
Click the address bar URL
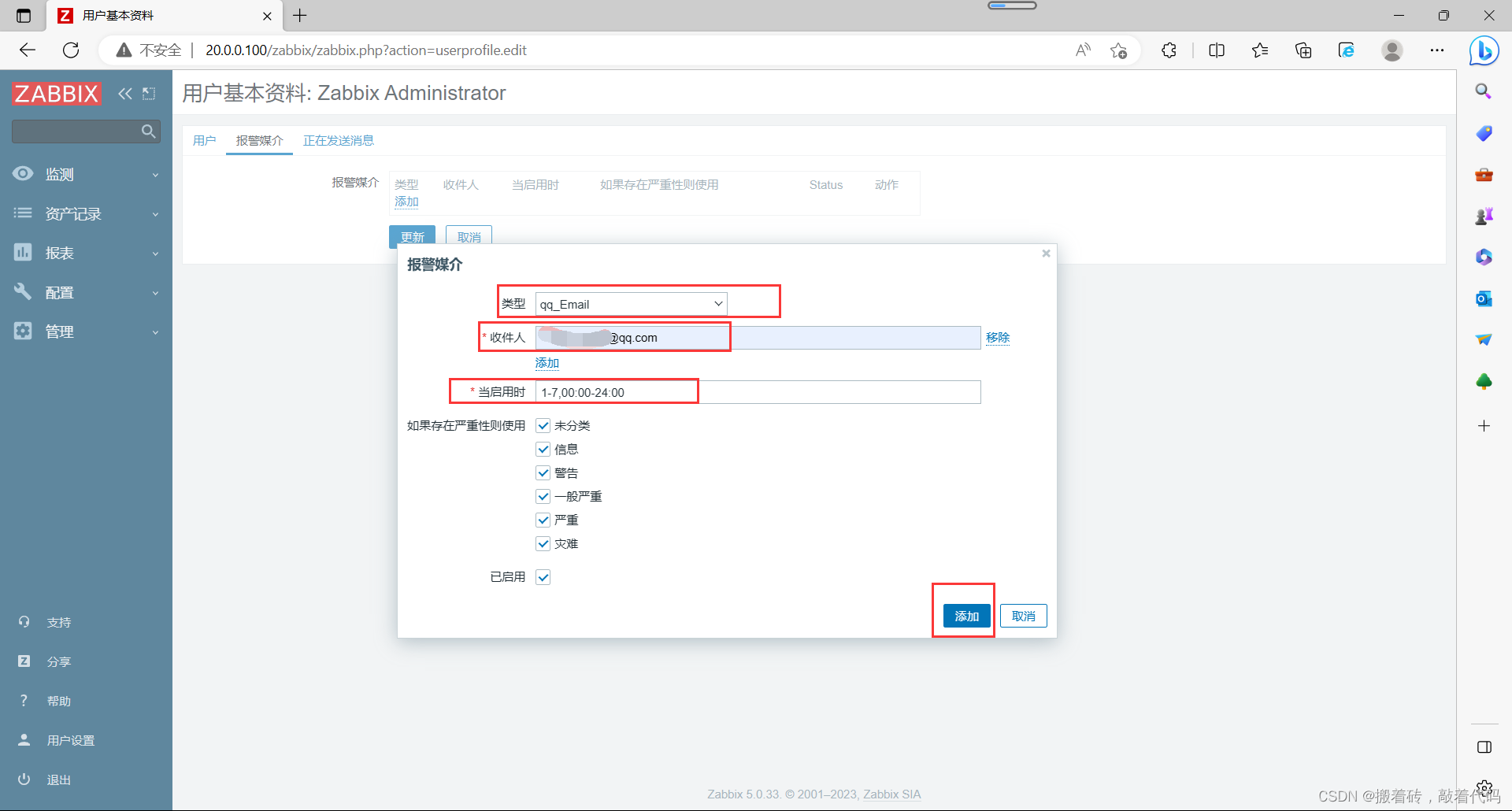366,50
